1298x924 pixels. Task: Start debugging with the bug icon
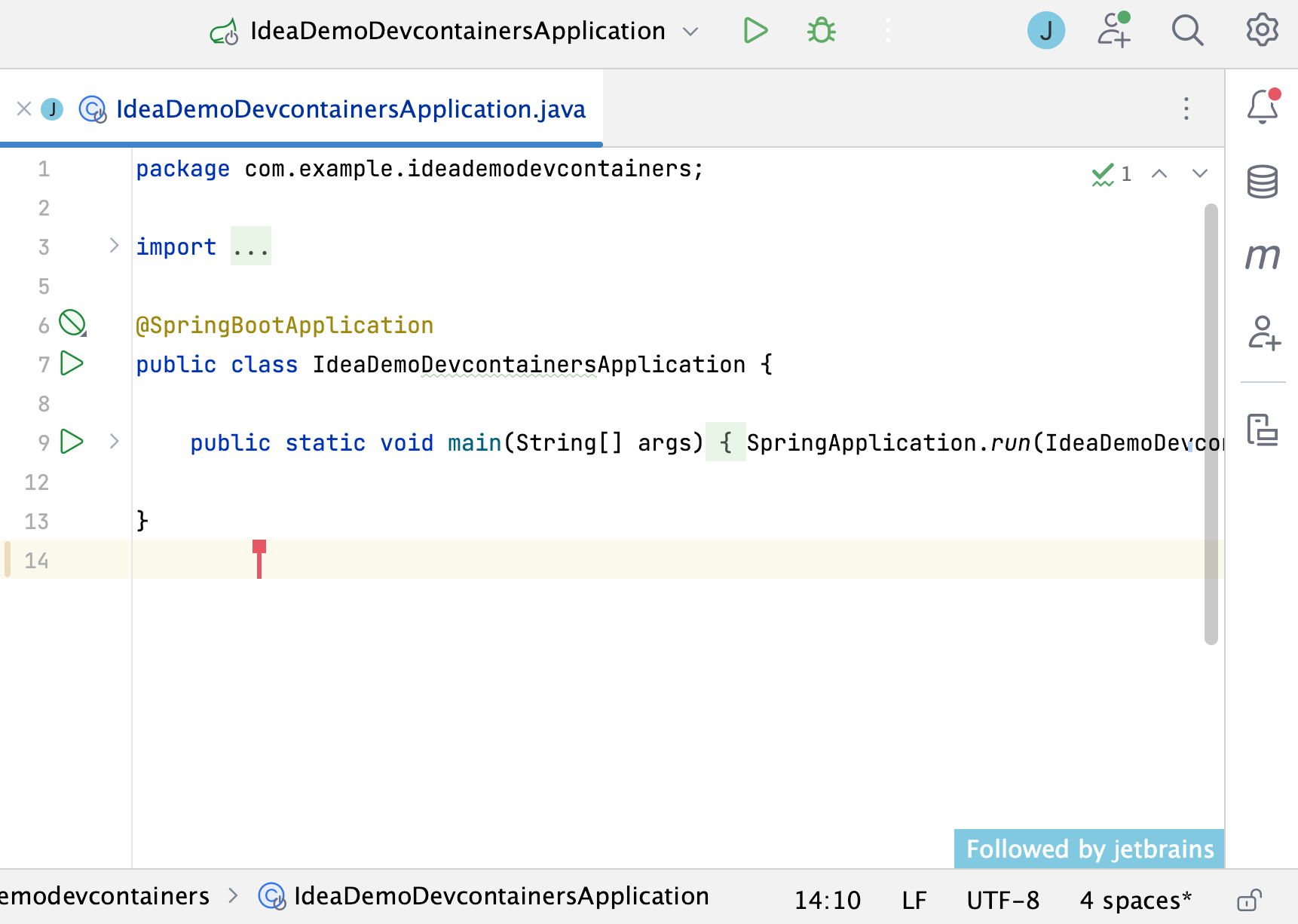point(821,31)
